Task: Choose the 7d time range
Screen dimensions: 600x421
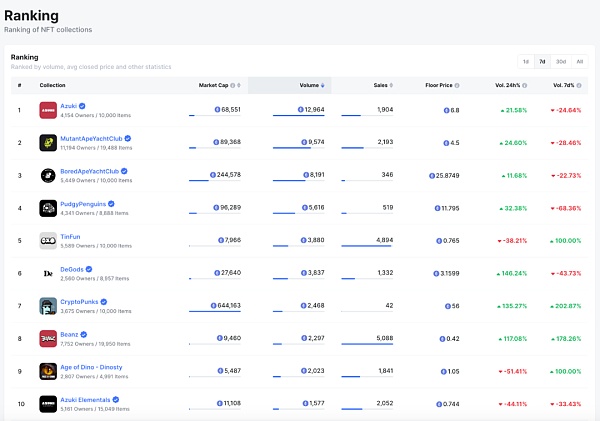Action: [x=543, y=61]
